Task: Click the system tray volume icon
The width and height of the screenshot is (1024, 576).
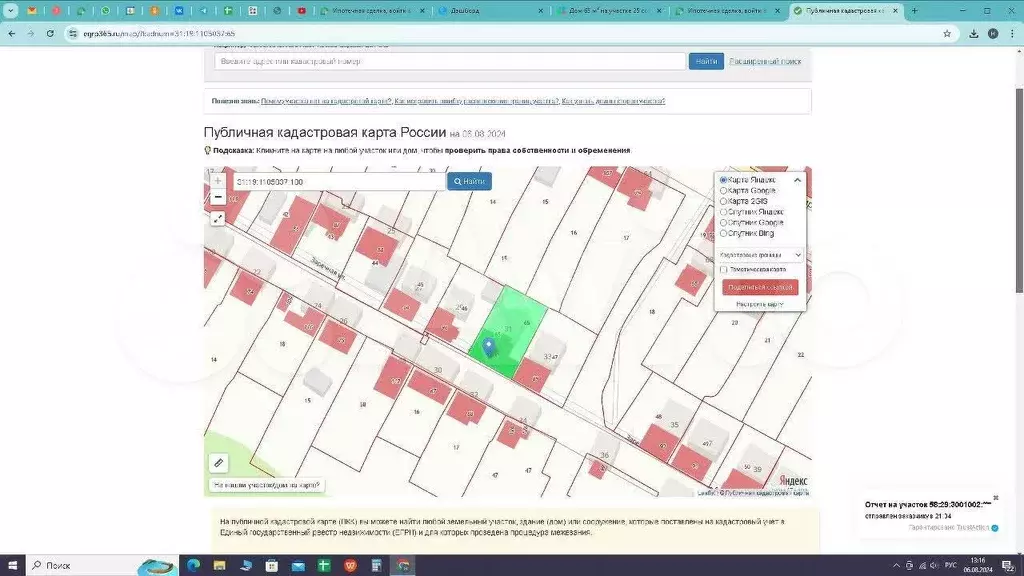Action: (935, 566)
